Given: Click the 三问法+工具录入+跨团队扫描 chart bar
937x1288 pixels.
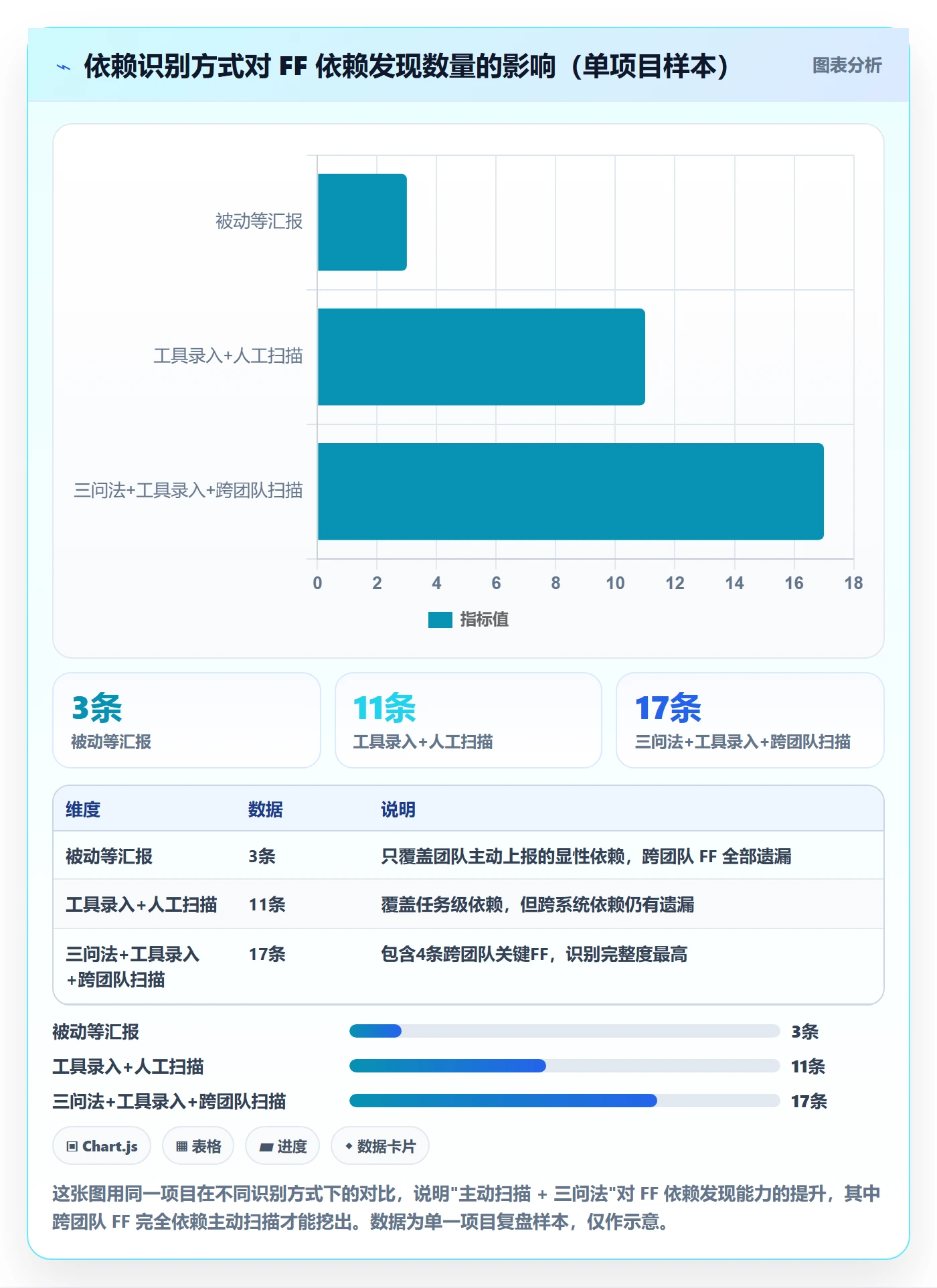Looking at the screenshot, I should 571,491.
